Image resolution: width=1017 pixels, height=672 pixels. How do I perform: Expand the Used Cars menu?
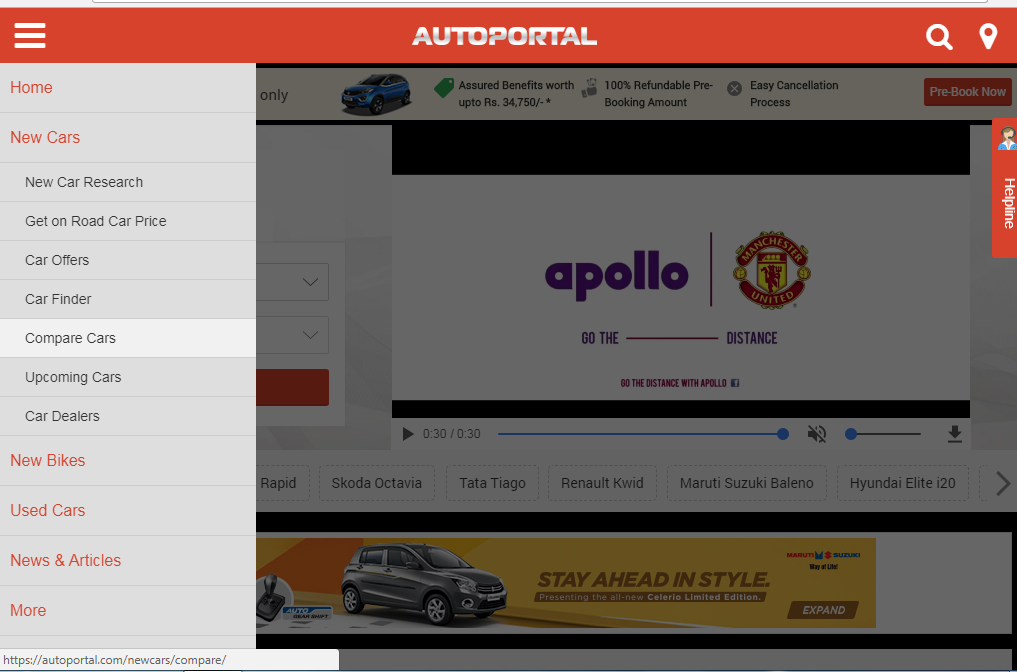(128, 510)
